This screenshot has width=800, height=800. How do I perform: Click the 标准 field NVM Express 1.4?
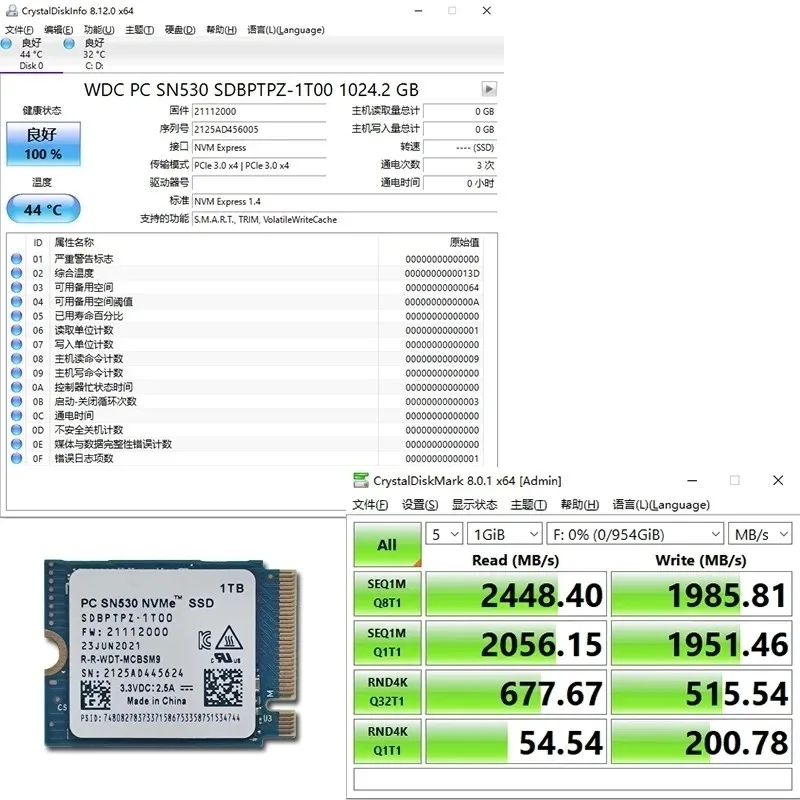344,202
